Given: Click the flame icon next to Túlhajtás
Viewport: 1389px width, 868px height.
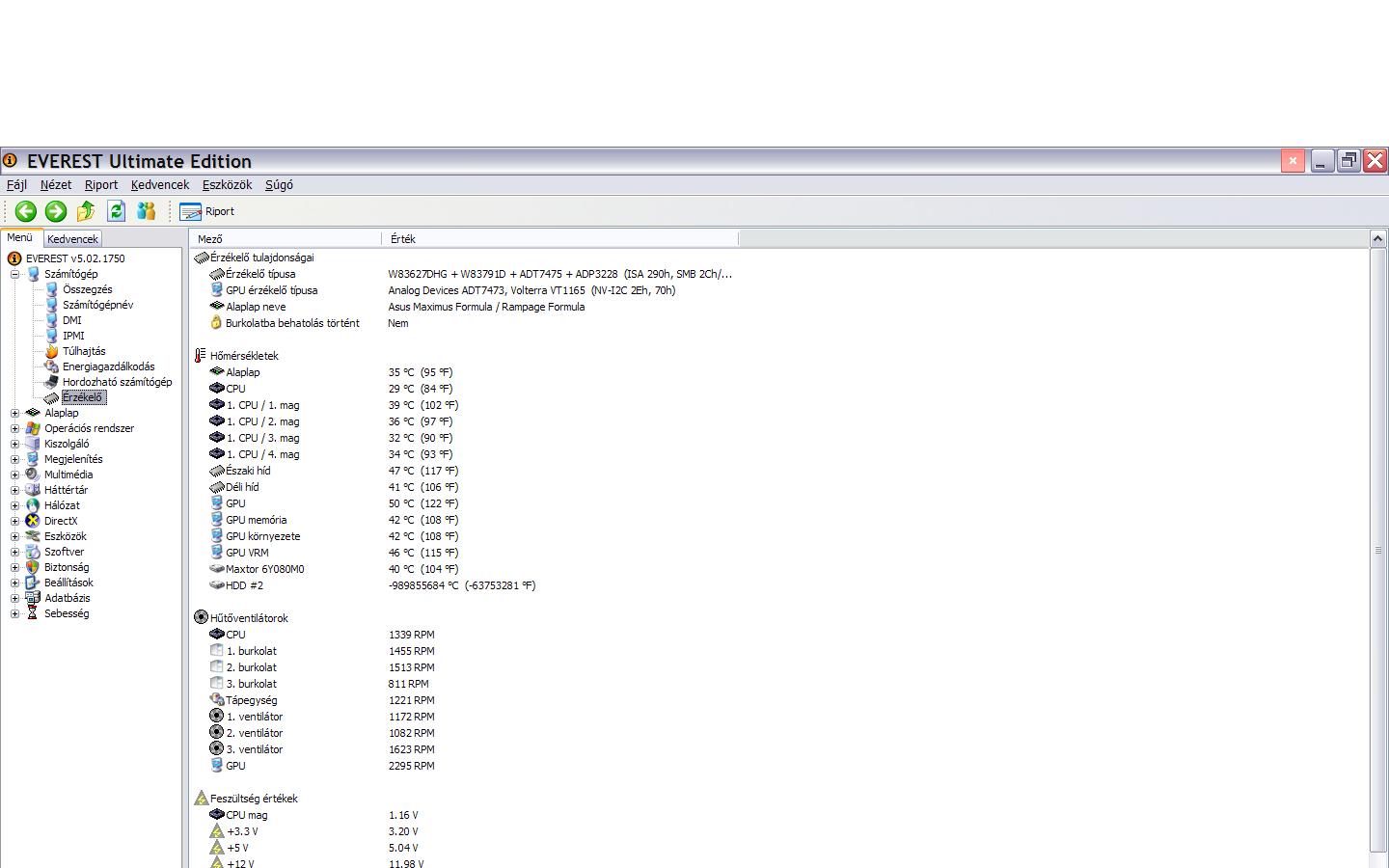Looking at the screenshot, I should pyautogui.click(x=51, y=351).
